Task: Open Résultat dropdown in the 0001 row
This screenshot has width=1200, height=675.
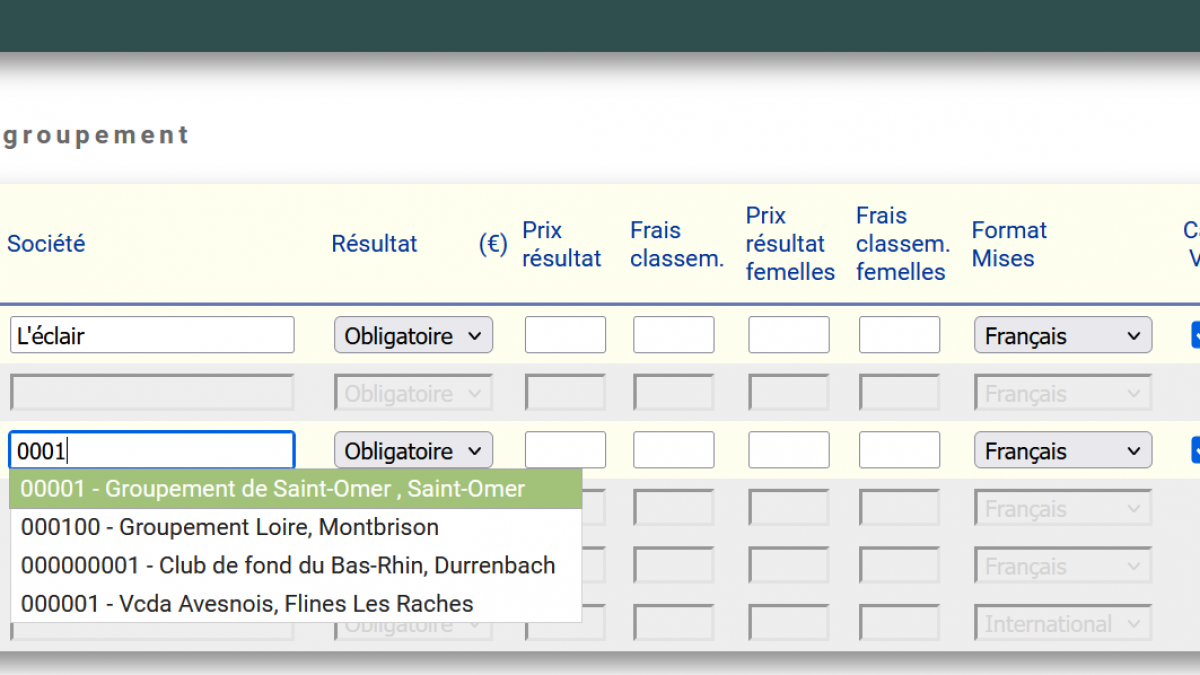Action: point(413,451)
